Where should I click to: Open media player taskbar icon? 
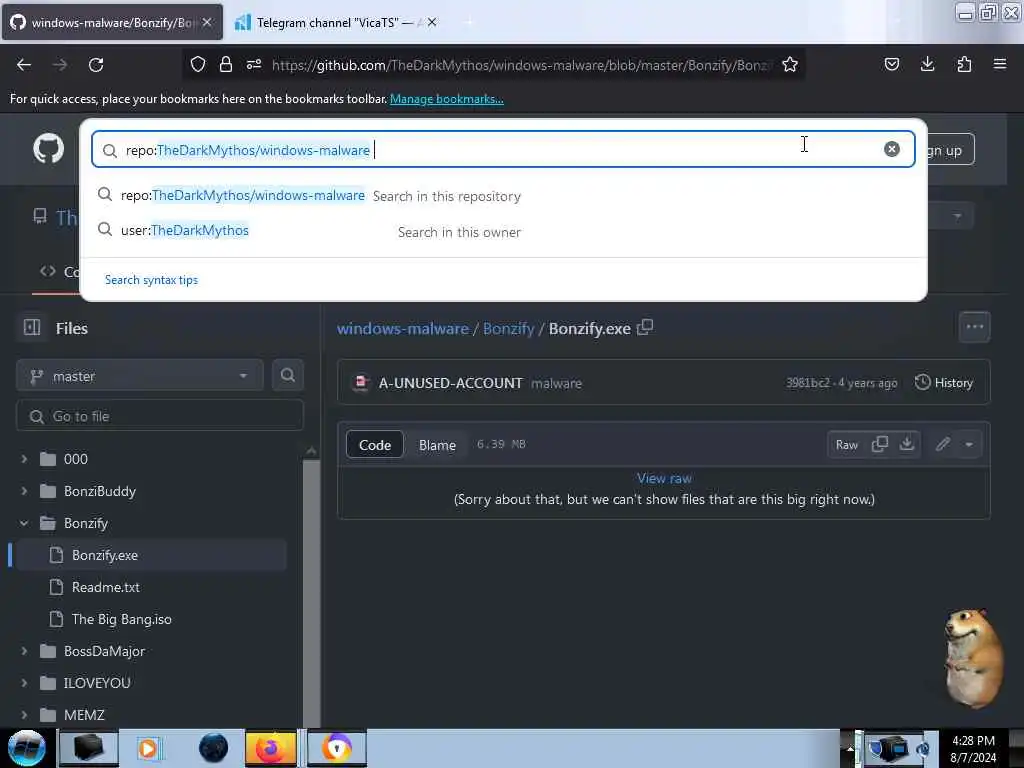[x=148, y=748]
